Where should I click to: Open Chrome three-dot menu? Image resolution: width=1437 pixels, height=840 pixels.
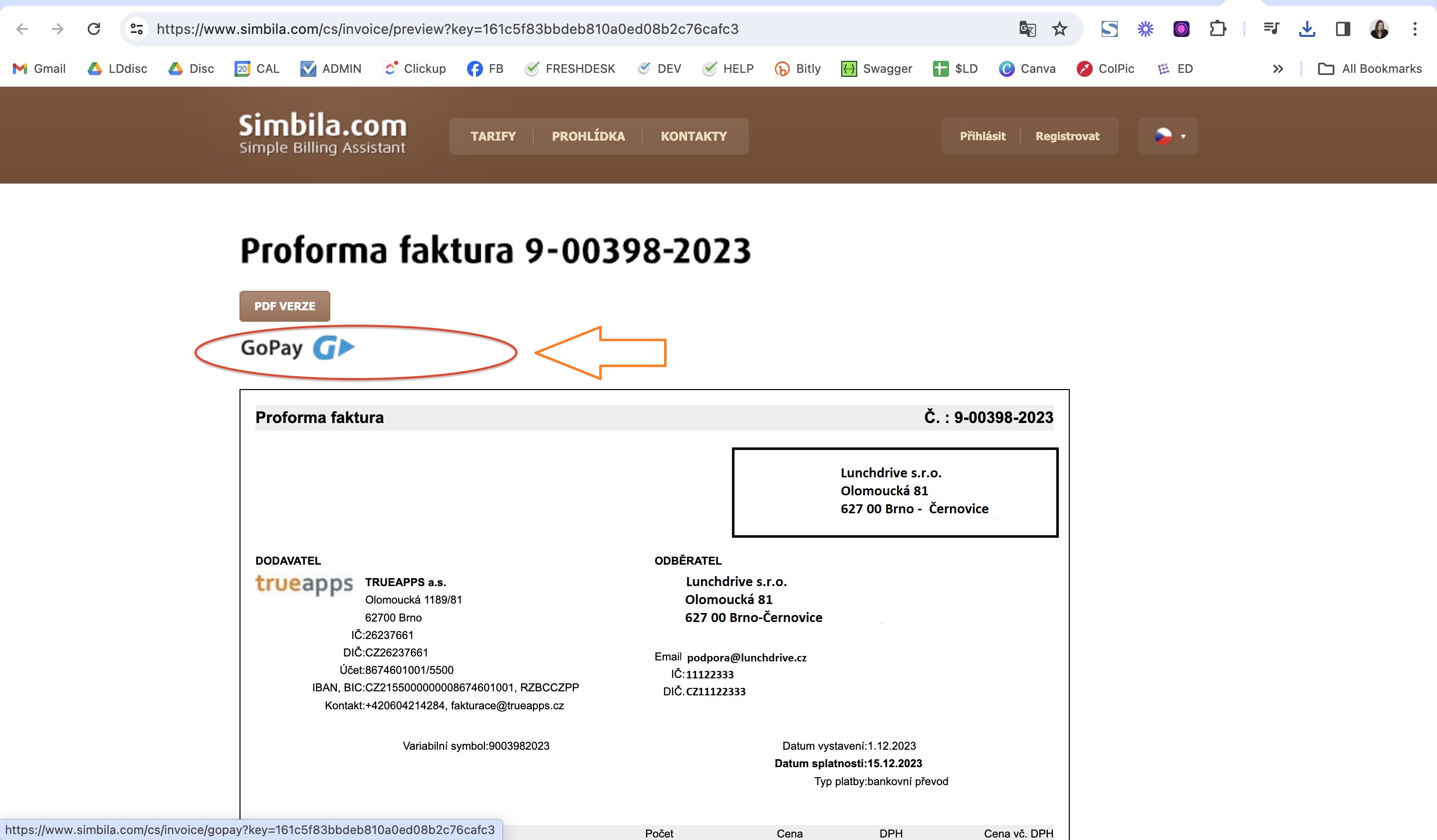click(x=1415, y=28)
